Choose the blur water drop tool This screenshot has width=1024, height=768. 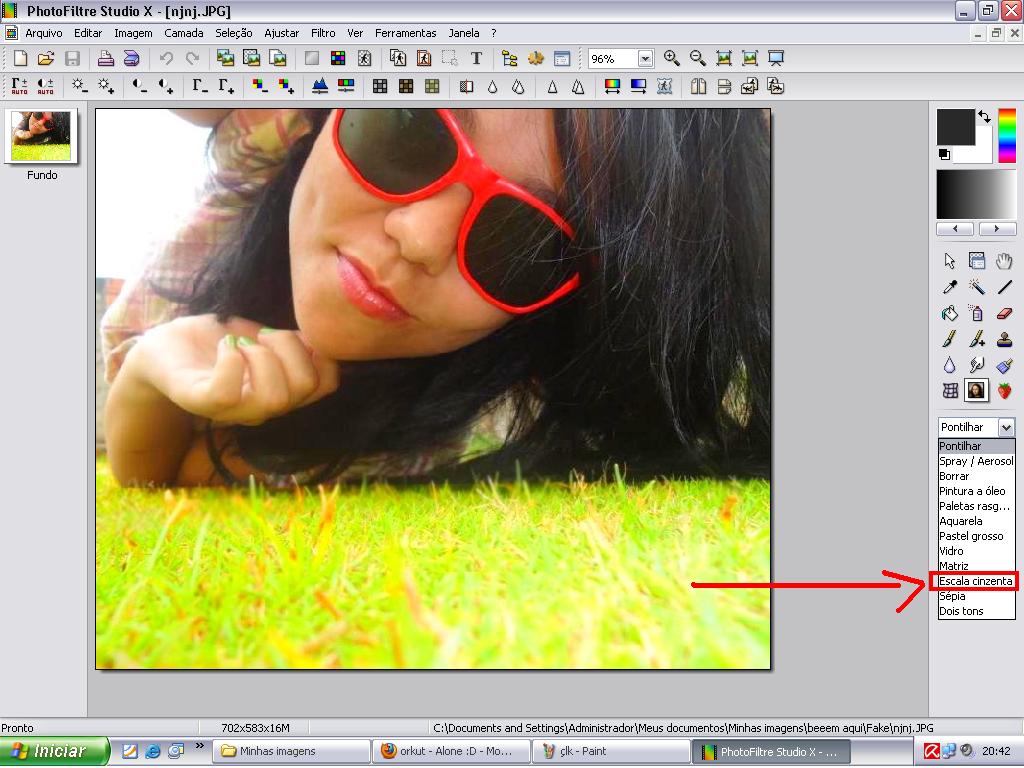950,365
